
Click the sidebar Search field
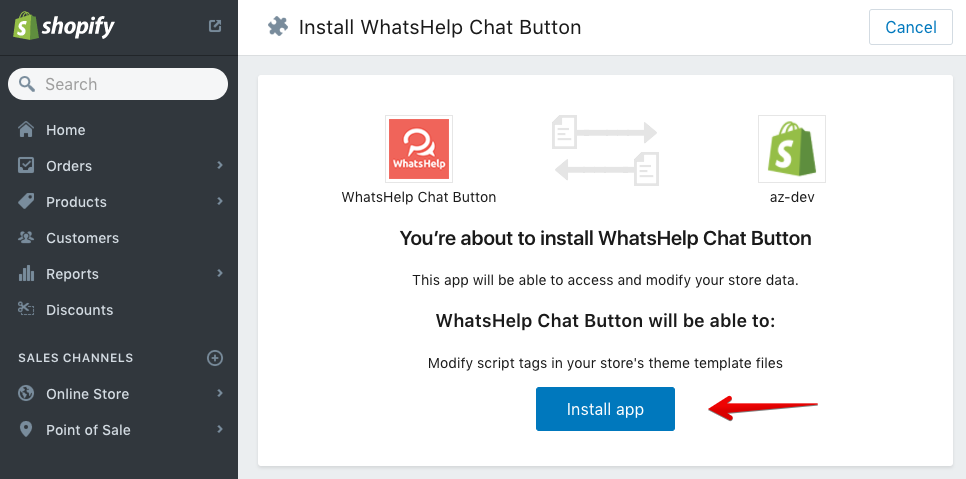pos(118,84)
